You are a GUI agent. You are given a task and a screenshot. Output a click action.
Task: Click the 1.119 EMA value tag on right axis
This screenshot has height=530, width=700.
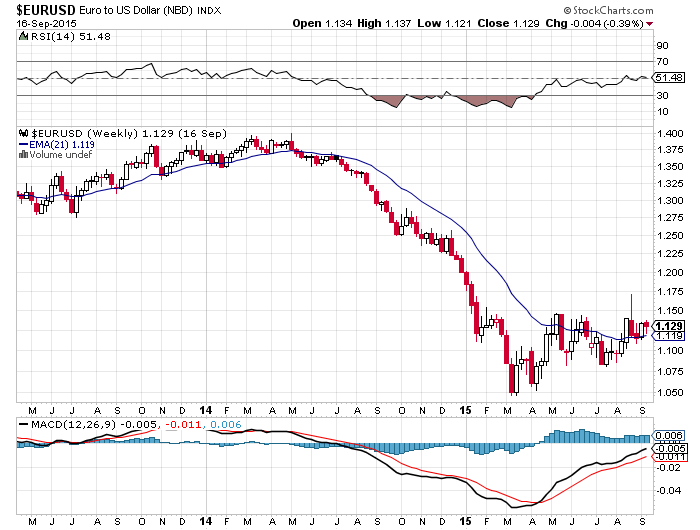[x=666, y=337]
